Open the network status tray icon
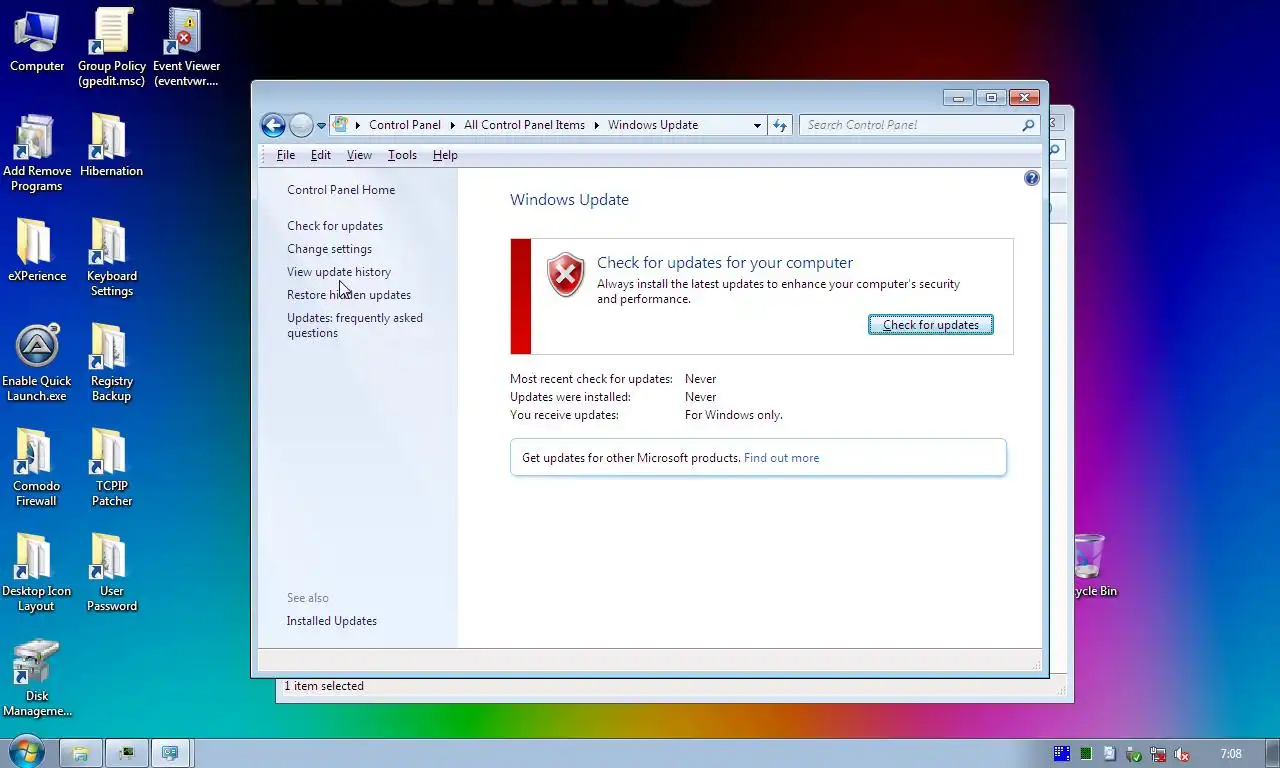Screen dimensions: 1280x768 click(1158, 754)
